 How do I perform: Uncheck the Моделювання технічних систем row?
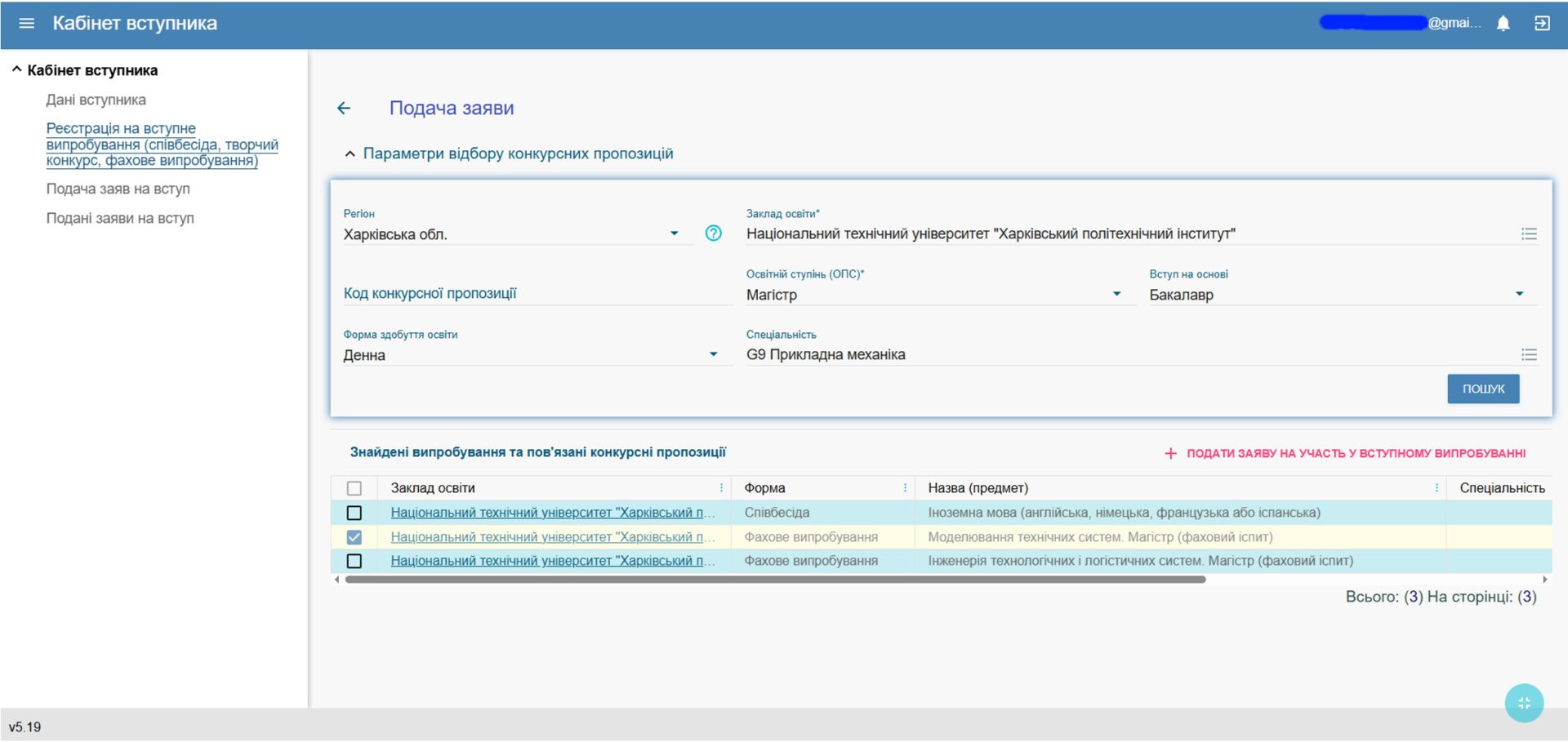click(354, 537)
